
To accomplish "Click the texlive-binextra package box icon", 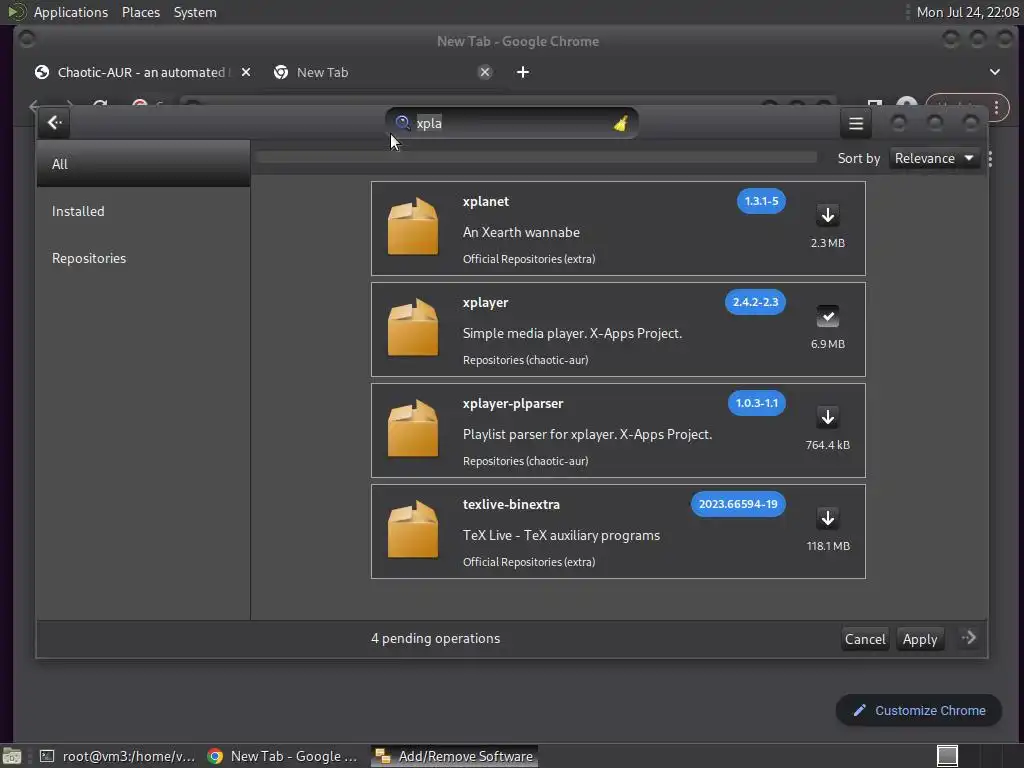I will [x=413, y=530].
